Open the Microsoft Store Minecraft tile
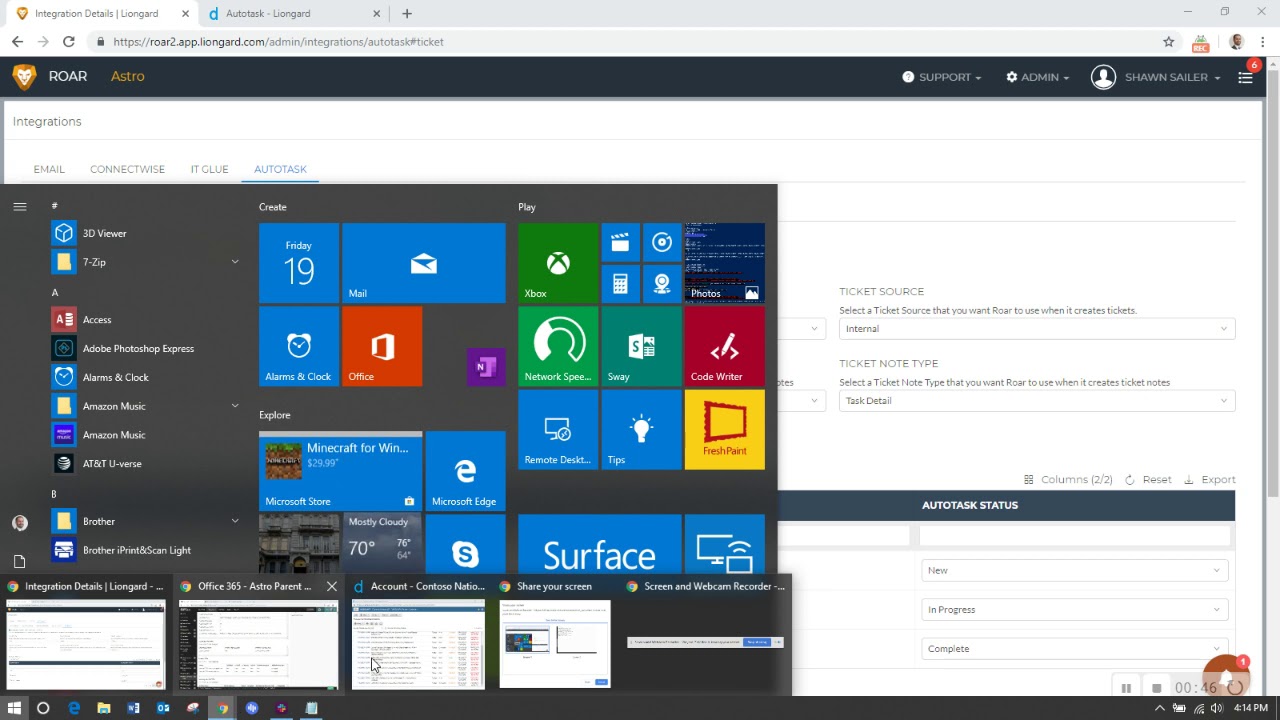Viewport: 1280px width, 720px height. click(x=341, y=471)
